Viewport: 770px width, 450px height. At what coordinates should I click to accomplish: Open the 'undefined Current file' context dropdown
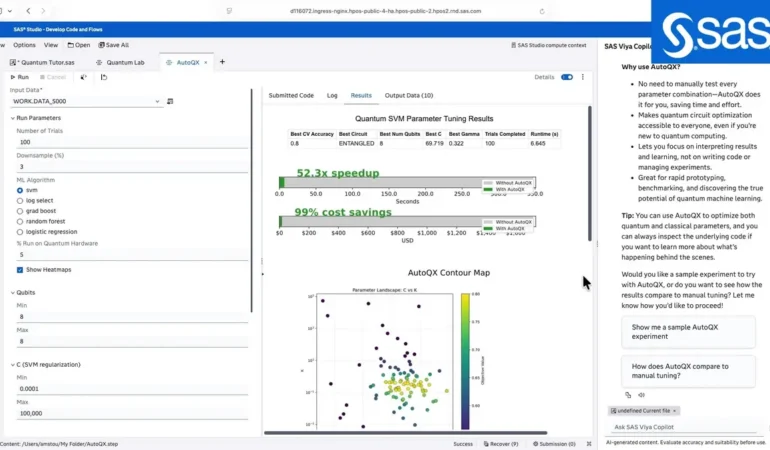click(644, 411)
